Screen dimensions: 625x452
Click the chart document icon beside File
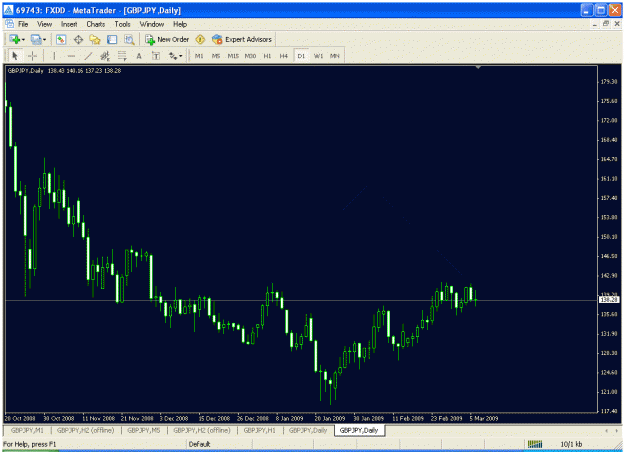click(9, 24)
